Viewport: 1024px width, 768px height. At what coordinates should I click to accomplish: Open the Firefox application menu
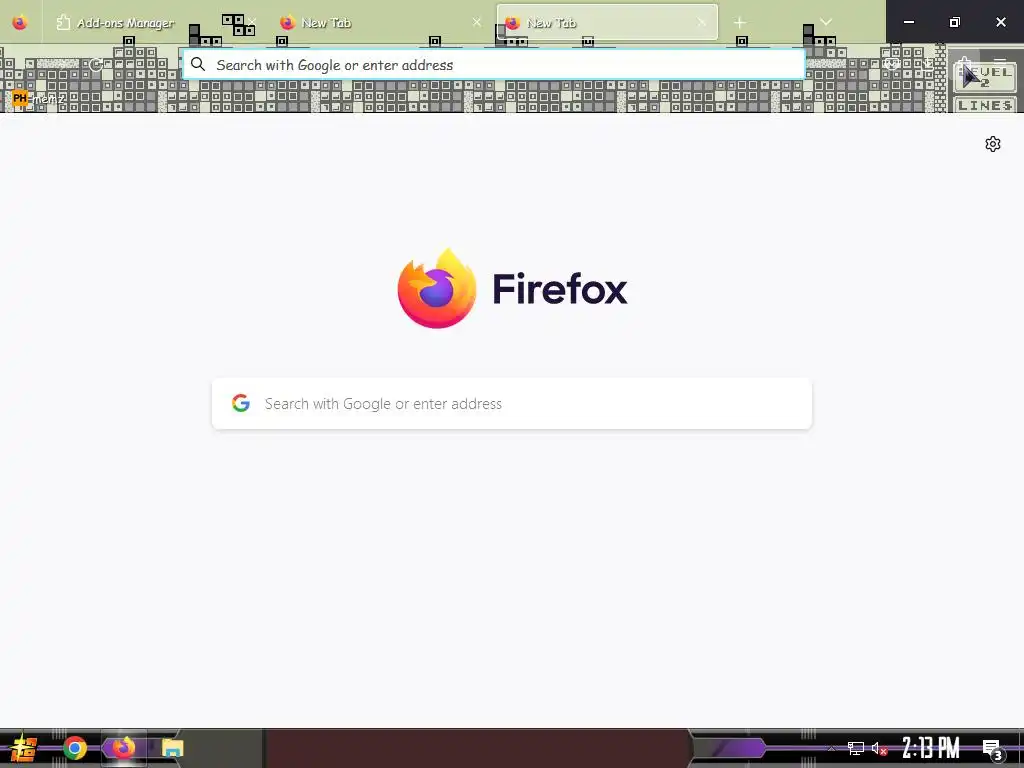pyautogui.click(x=999, y=64)
